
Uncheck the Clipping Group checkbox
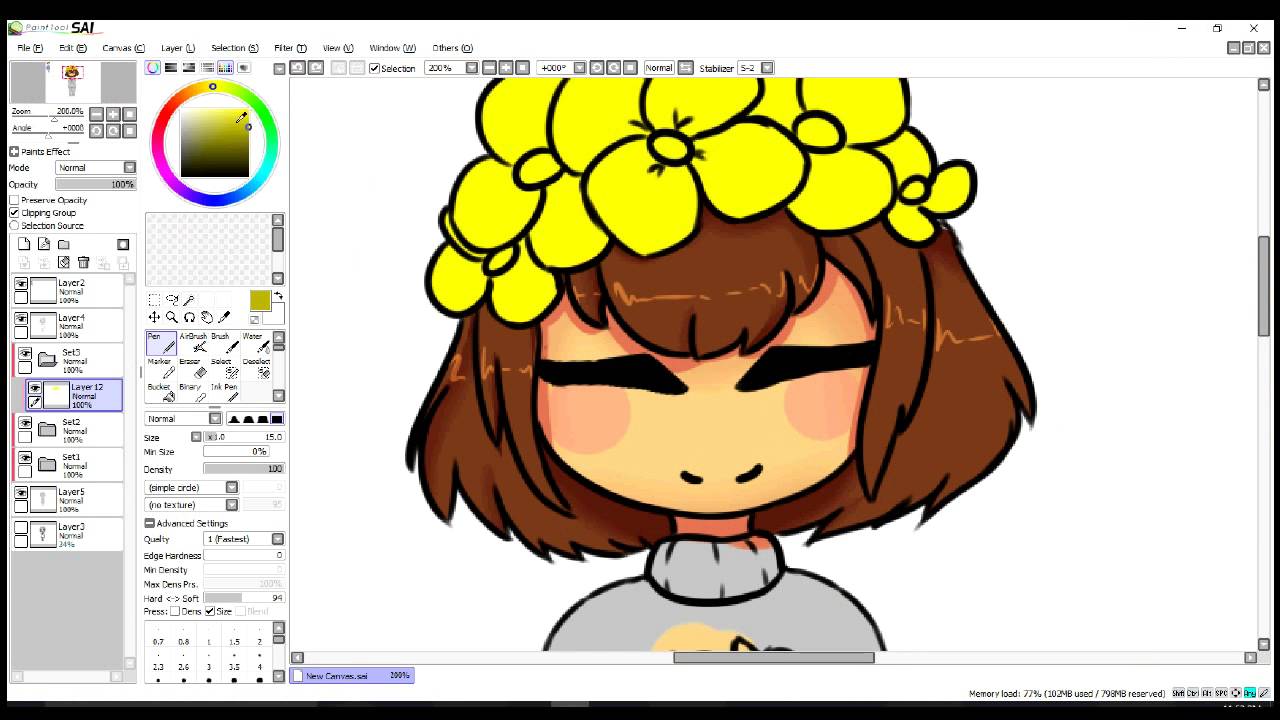14,213
